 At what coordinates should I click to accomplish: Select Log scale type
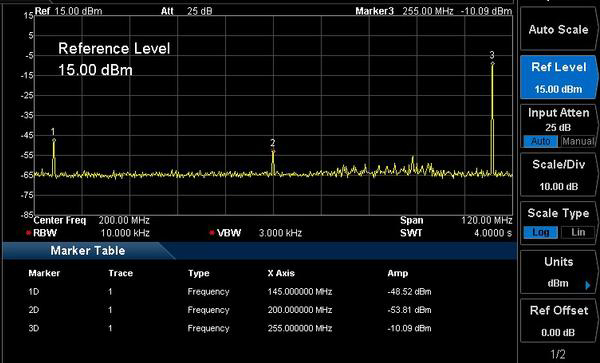pos(540,232)
